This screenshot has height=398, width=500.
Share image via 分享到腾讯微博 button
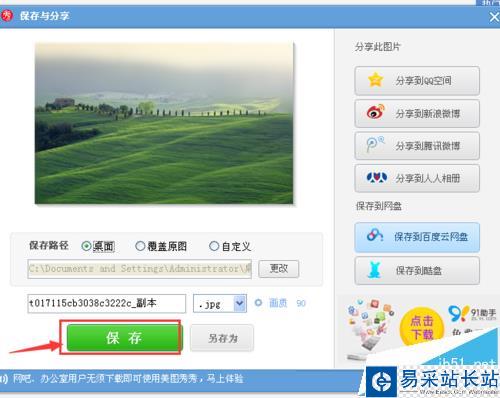coord(417,146)
